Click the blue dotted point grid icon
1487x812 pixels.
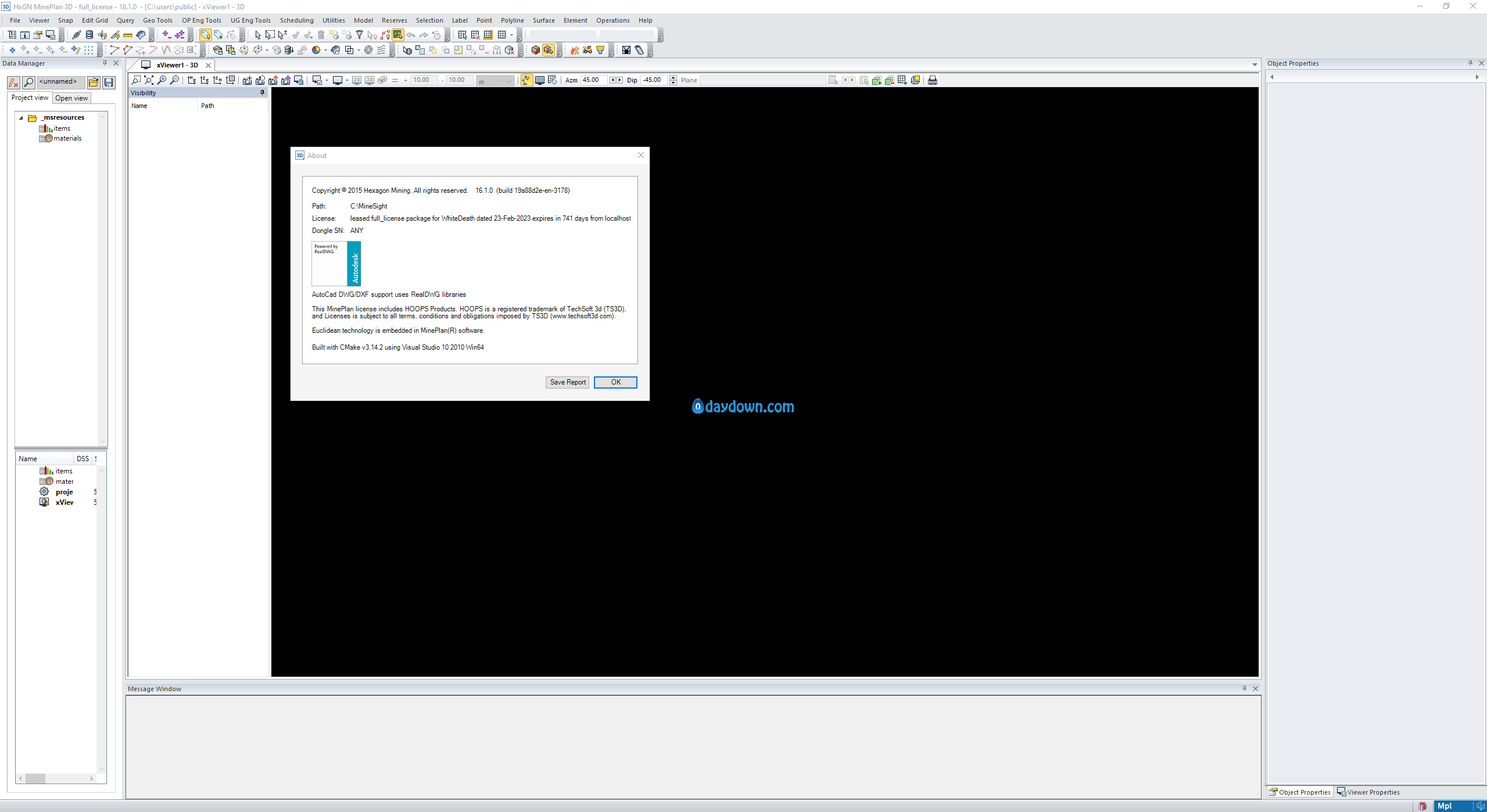(x=89, y=50)
